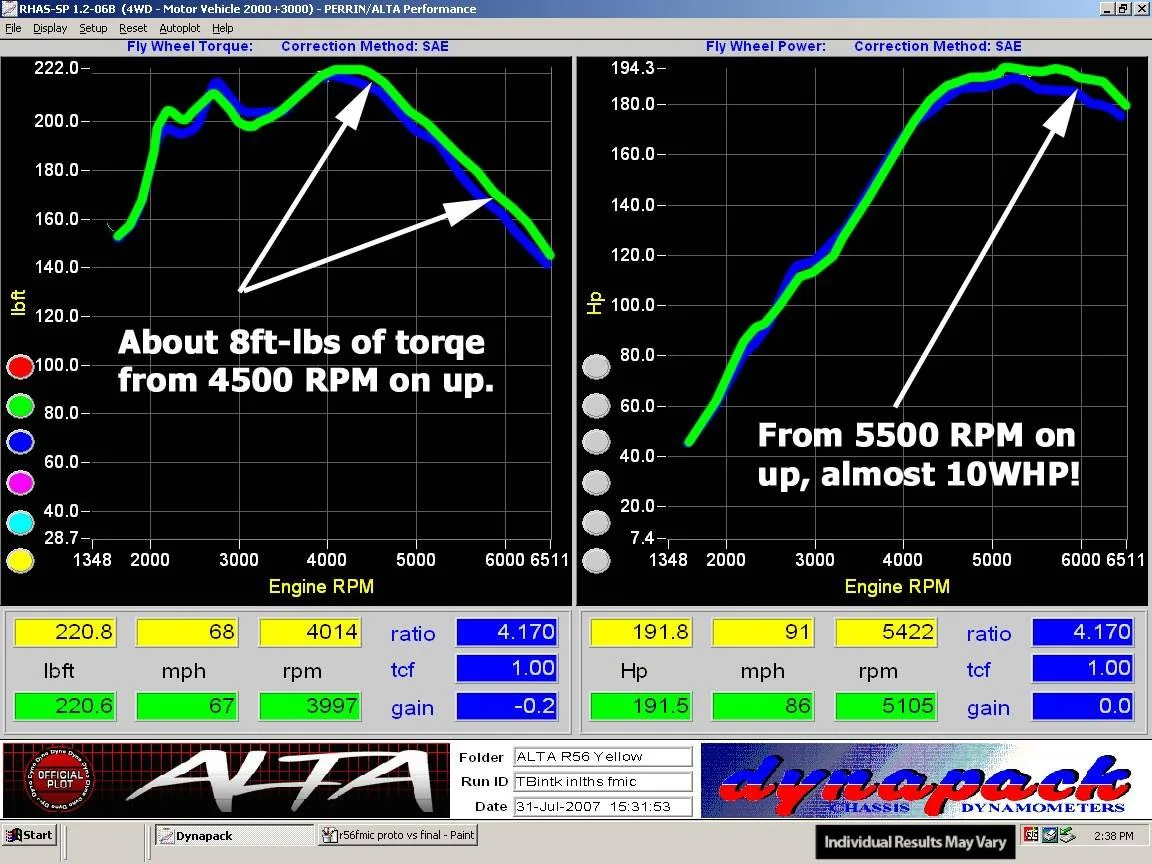Click the printer icon in the system tray
The height and width of the screenshot is (864, 1152).
pyautogui.click(x=1048, y=835)
